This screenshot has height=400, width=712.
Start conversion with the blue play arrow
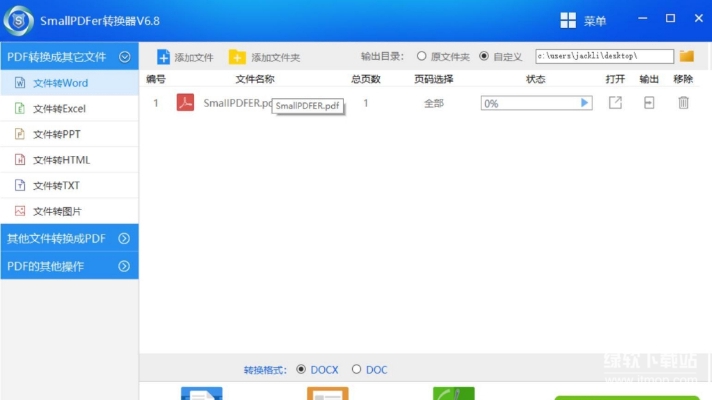(x=584, y=103)
